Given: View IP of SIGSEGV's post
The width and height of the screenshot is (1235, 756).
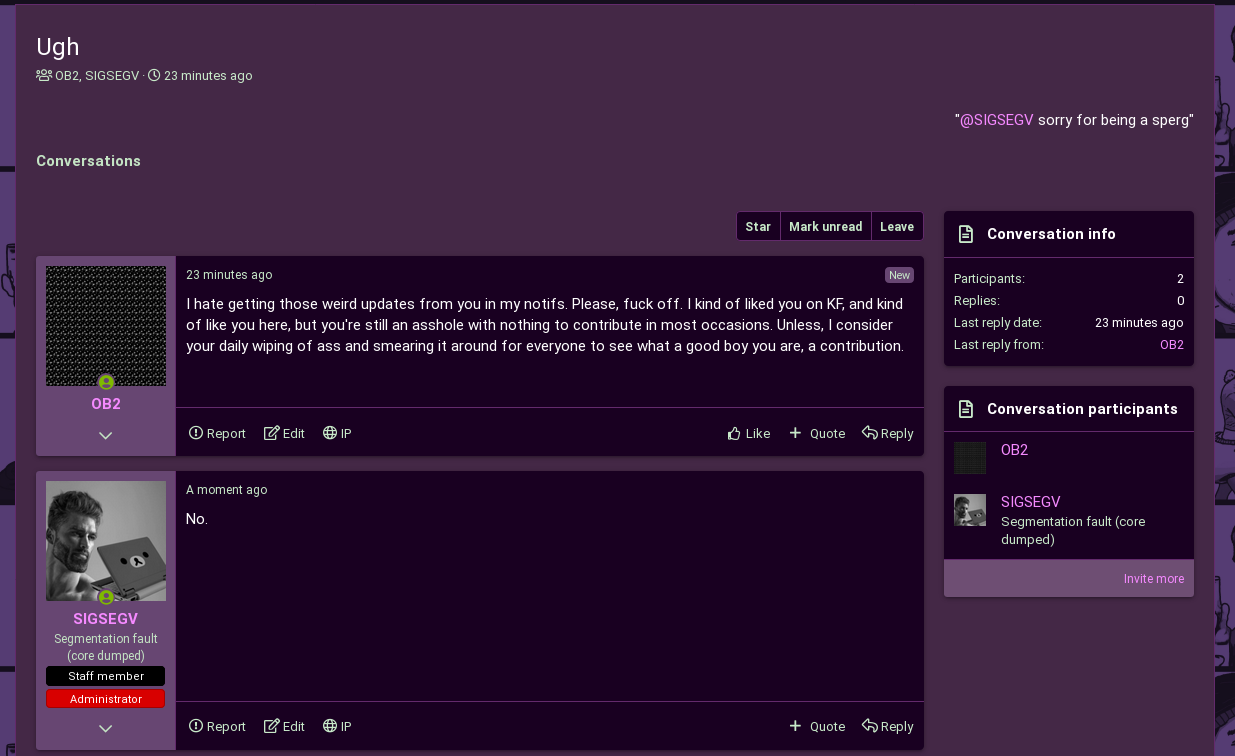Looking at the screenshot, I should pos(337,726).
